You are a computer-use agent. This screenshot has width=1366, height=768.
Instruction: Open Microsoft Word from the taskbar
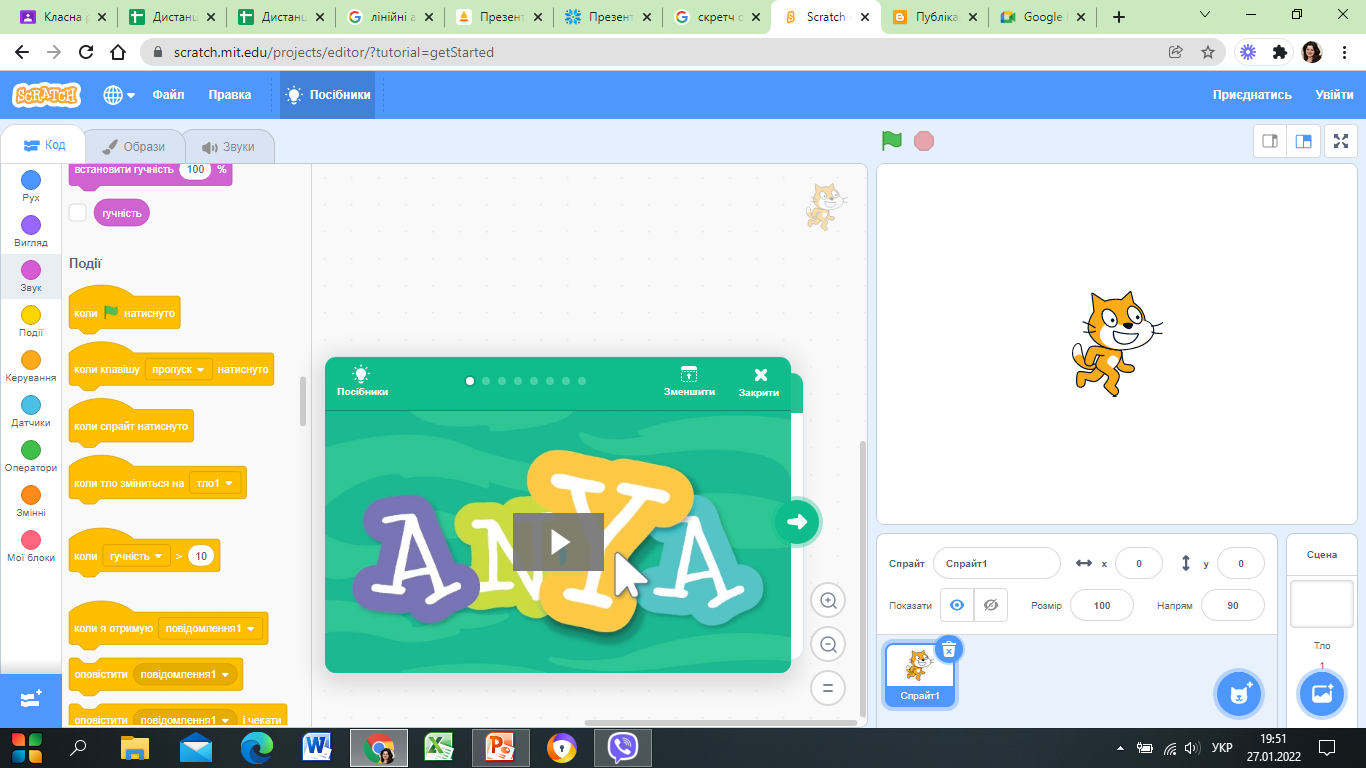(317, 747)
